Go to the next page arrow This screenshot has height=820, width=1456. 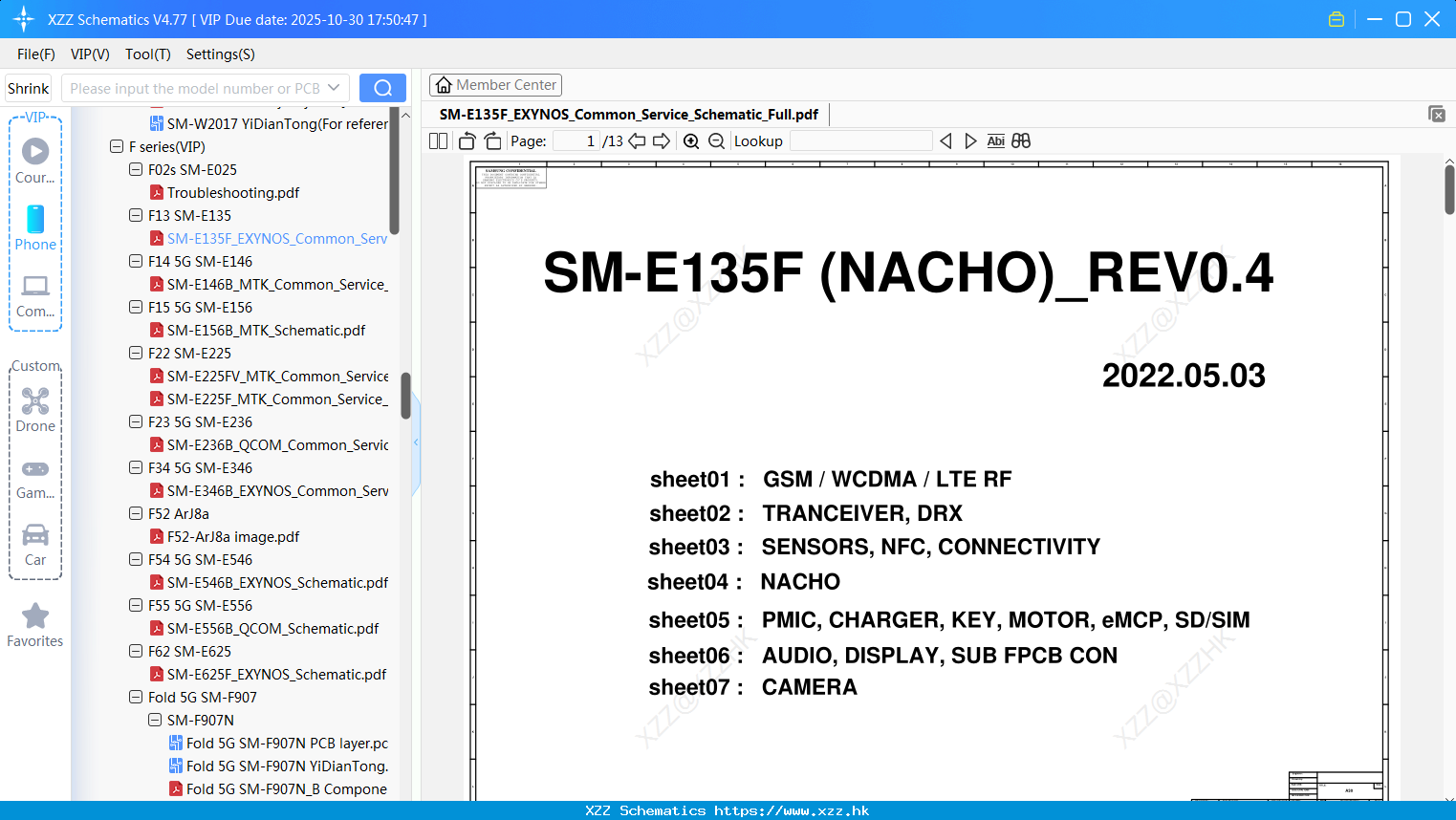[662, 141]
